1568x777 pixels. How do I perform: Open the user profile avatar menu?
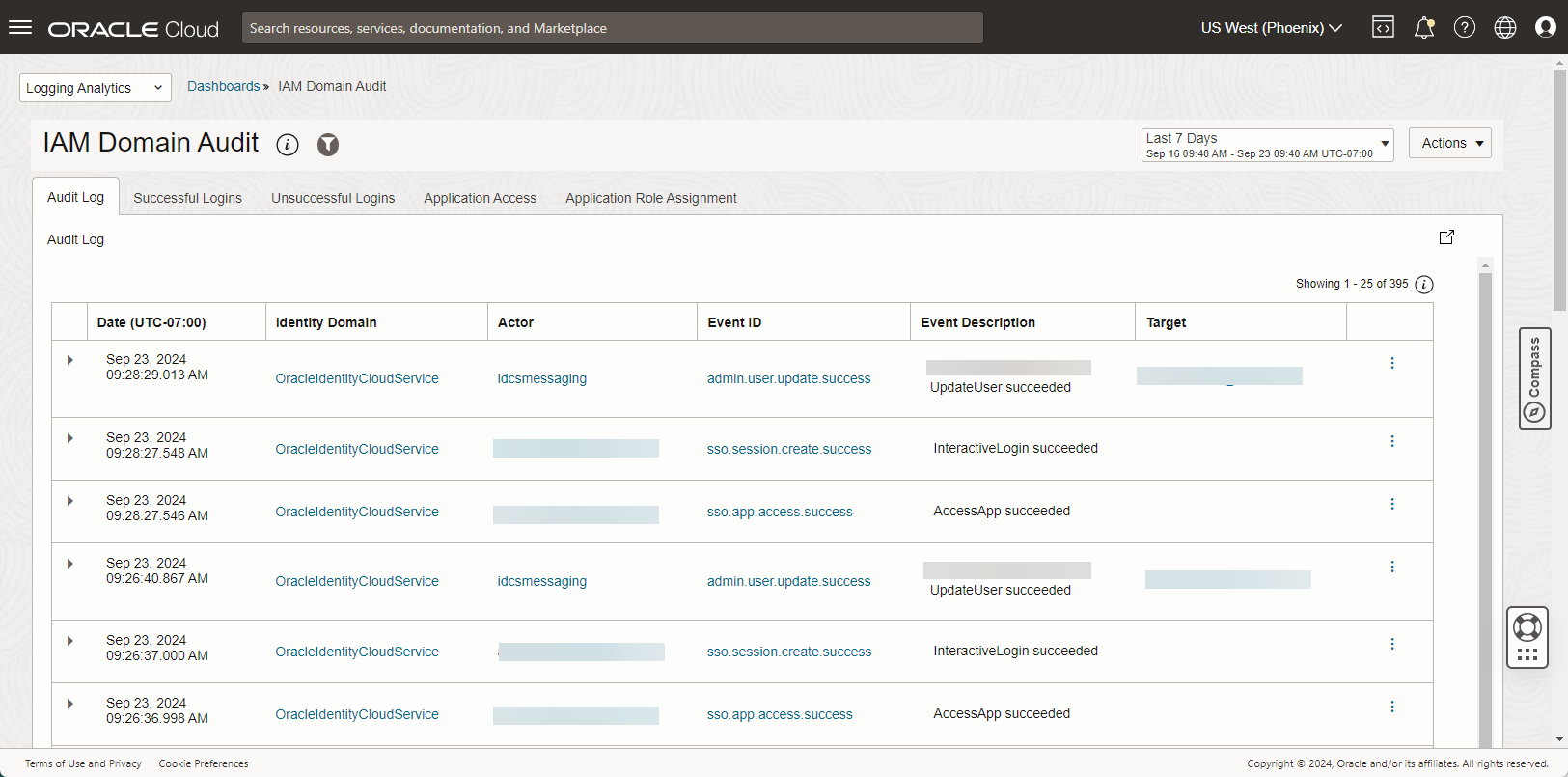pyautogui.click(x=1546, y=28)
